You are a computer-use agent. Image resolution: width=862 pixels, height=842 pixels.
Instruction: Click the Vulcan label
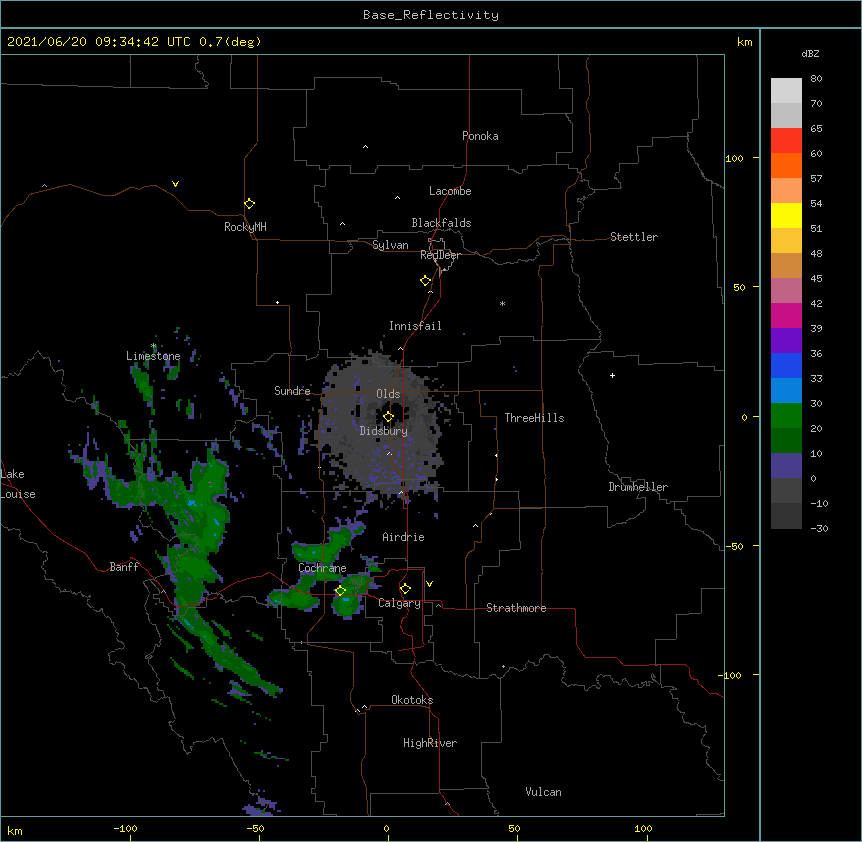tap(543, 792)
